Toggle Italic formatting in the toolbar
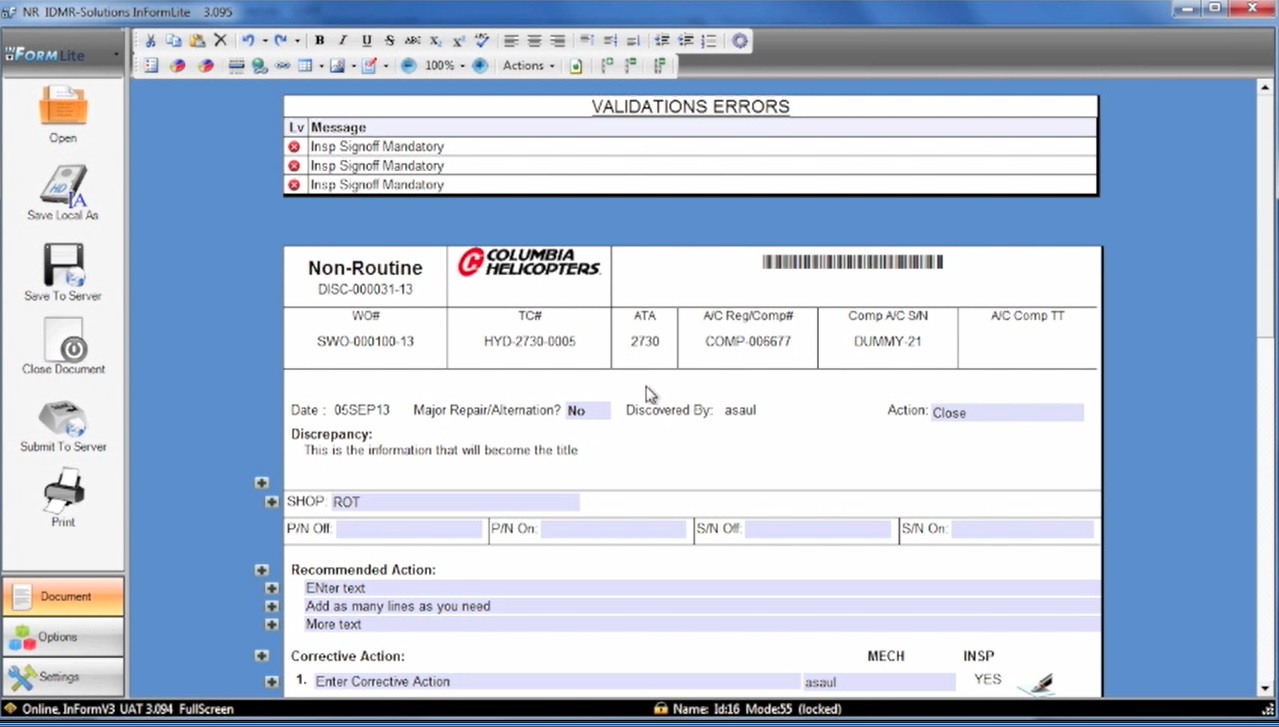Screen dimensions: 1279x727 point(342,41)
